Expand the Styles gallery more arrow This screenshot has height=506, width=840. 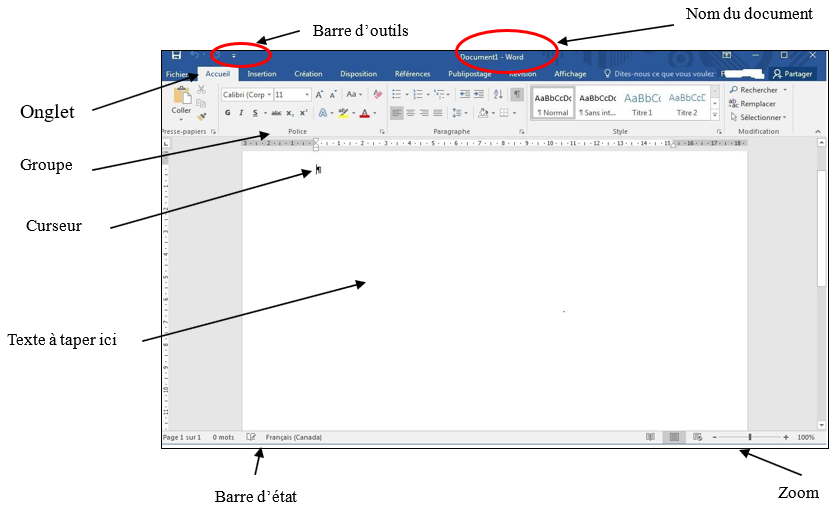coord(715,115)
